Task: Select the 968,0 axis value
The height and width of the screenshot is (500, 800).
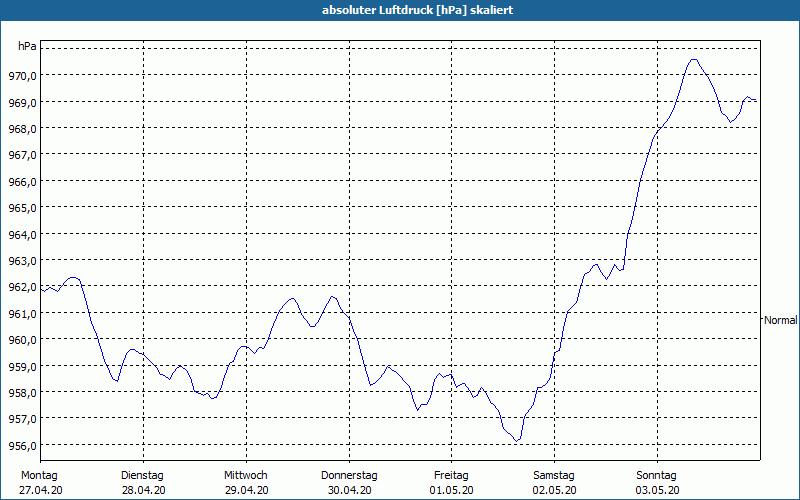Action: click(x=22, y=130)
